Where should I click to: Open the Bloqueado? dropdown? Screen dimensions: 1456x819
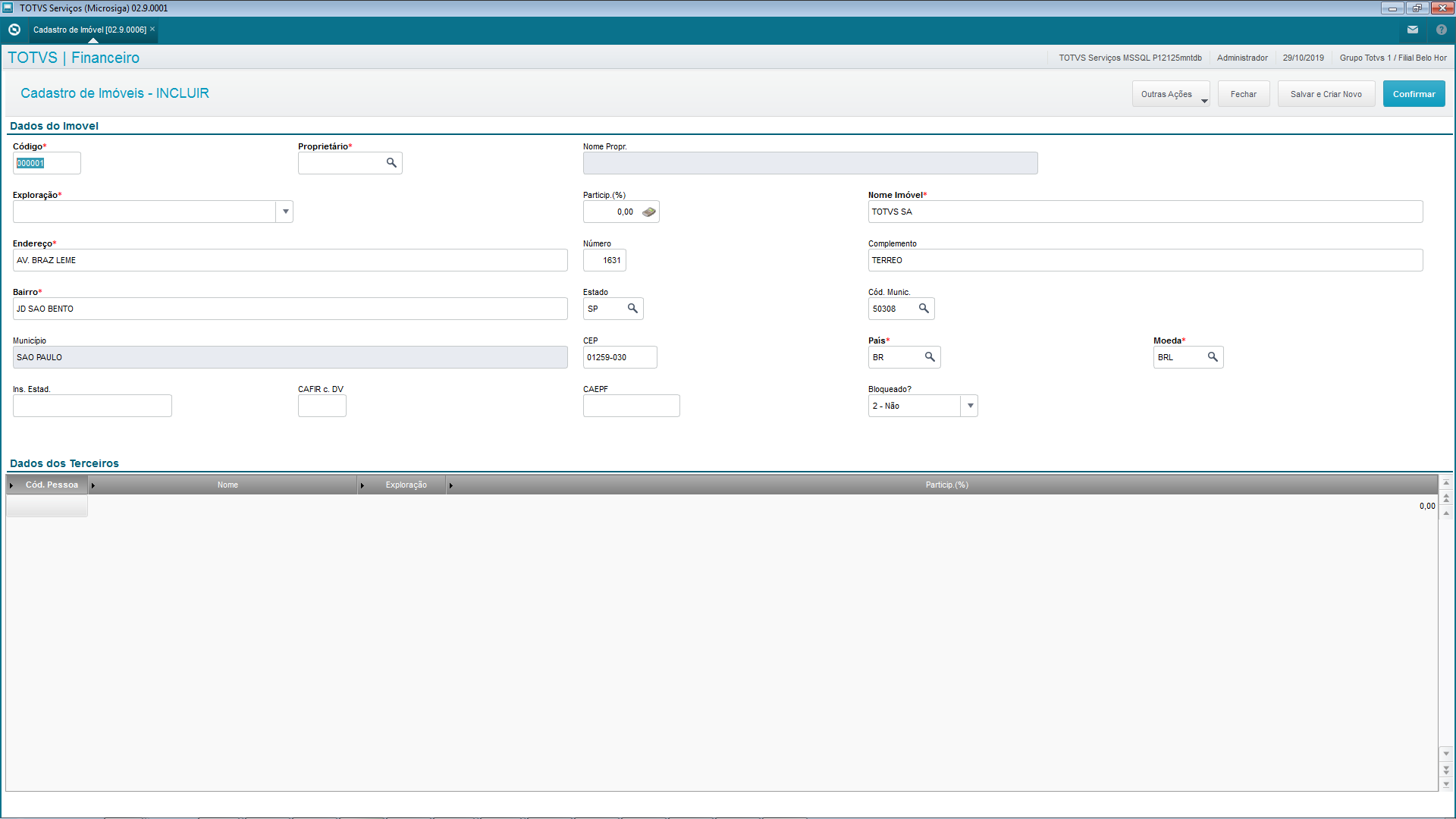(970, 406)
